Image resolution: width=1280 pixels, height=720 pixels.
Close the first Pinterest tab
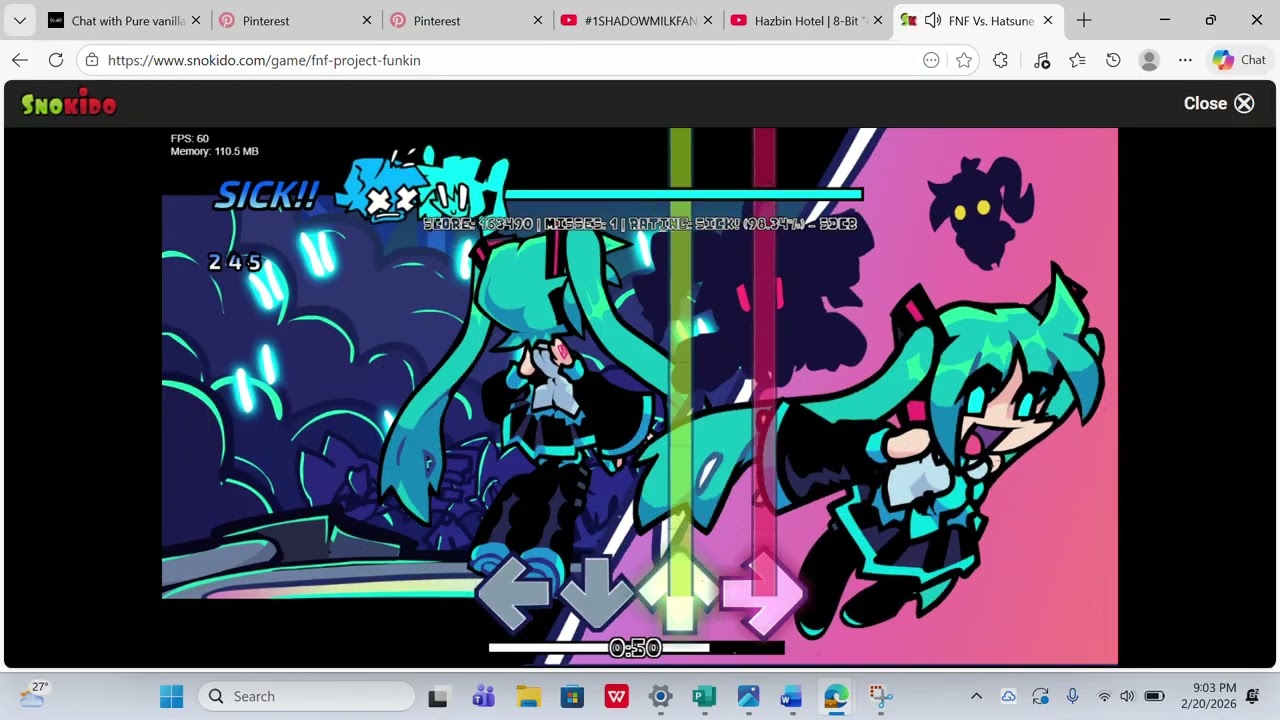(x=367, y=20)
